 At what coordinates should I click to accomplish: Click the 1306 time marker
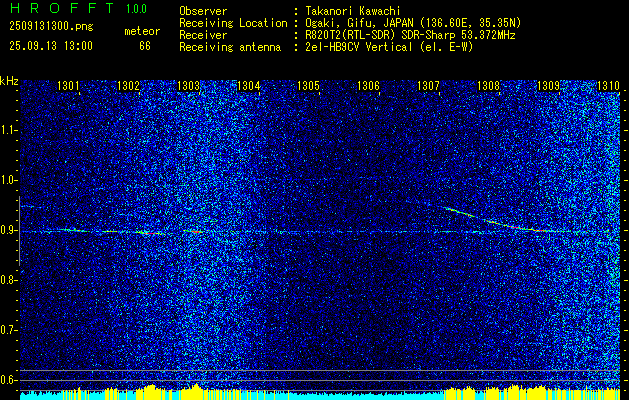point(368,85)
